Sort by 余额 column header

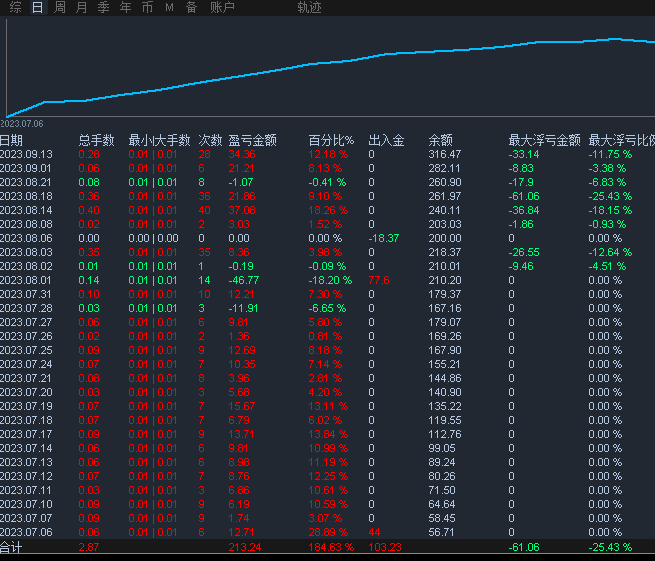(x=440, y=140)
